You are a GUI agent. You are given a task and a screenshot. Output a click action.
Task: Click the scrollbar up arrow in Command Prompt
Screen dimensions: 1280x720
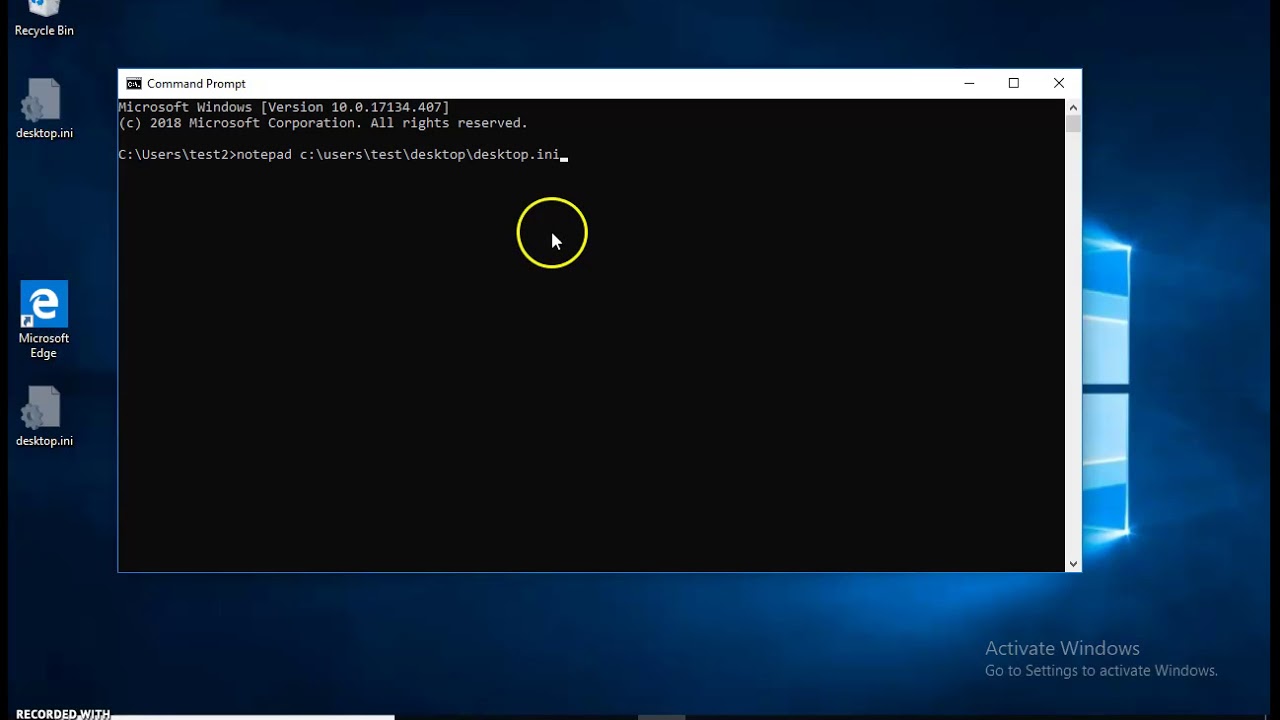pos(1073,107)
